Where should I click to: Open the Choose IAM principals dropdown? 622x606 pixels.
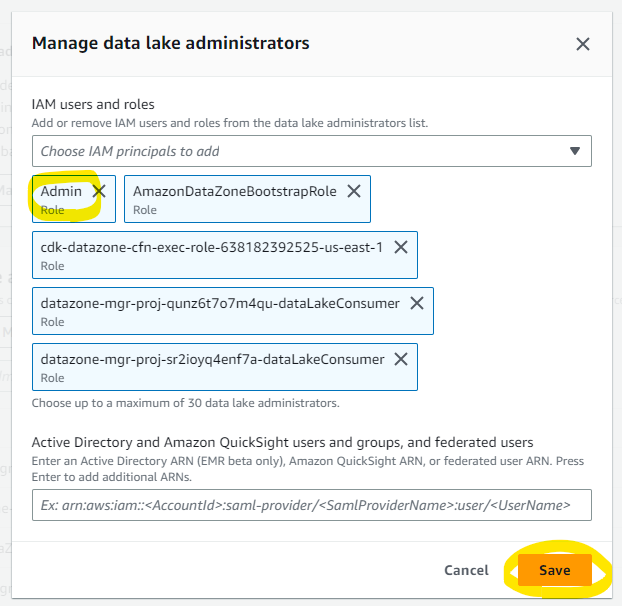point(312,151)
